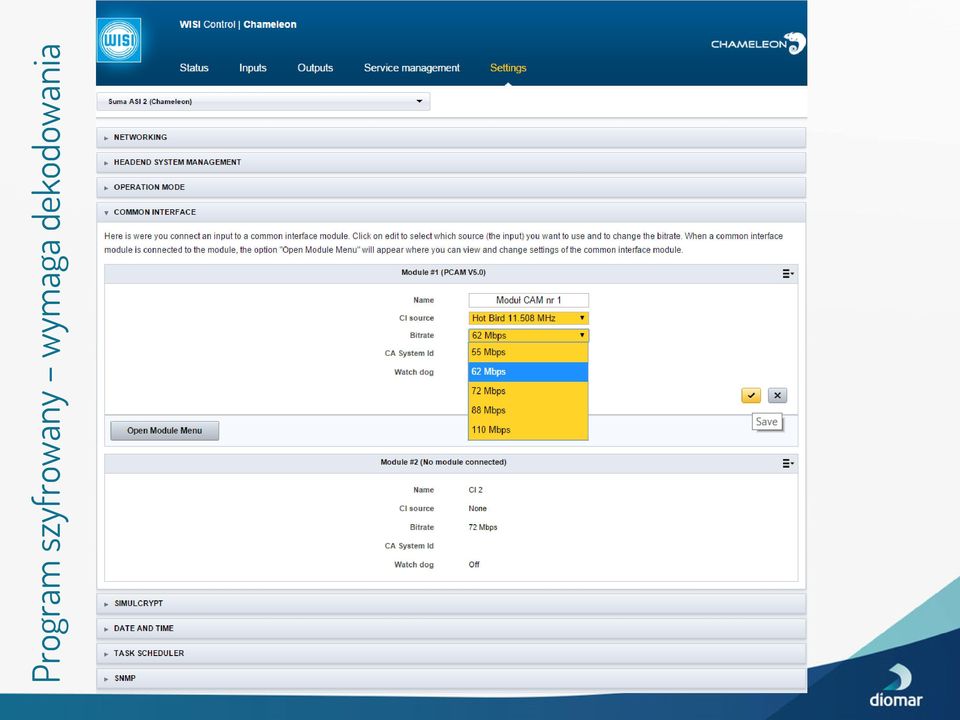Viewport: 960px width, 720px height.
Task: Expand the Task Scheduler section
Action: pyautogui.click(x=451, y=654)
